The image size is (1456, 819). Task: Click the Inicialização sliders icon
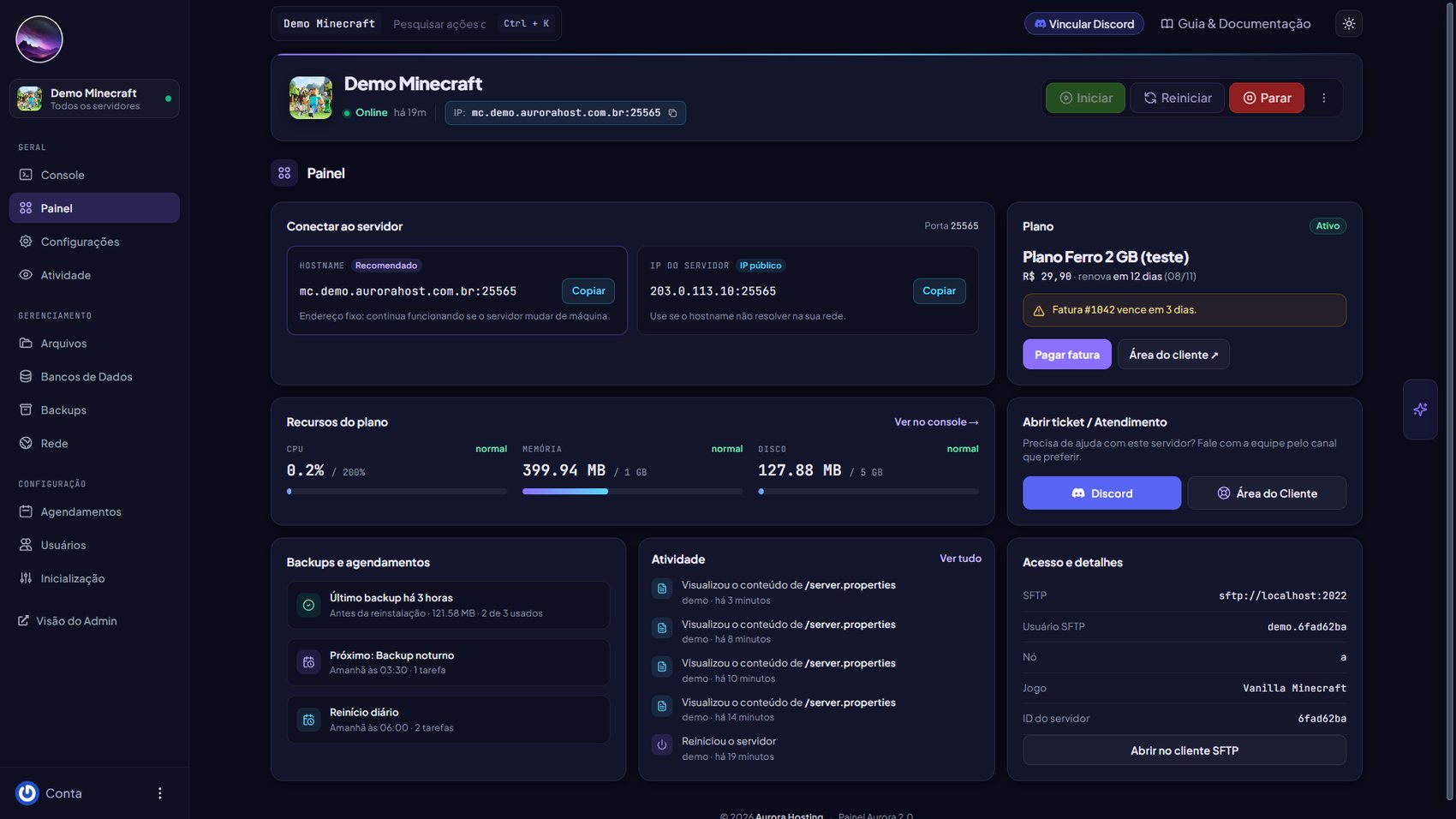[x=26, y=578]
